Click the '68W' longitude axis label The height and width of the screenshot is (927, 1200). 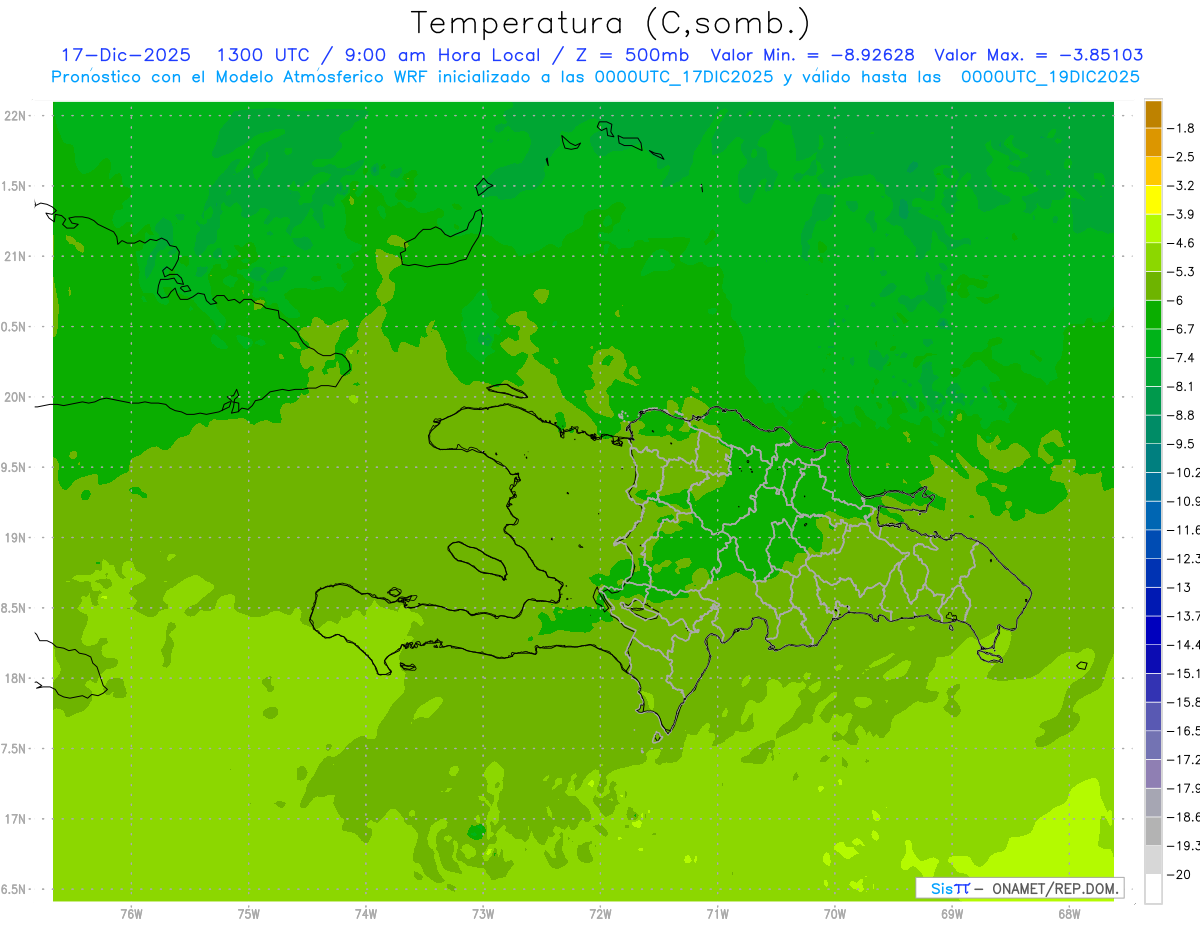click(1069, 914)
